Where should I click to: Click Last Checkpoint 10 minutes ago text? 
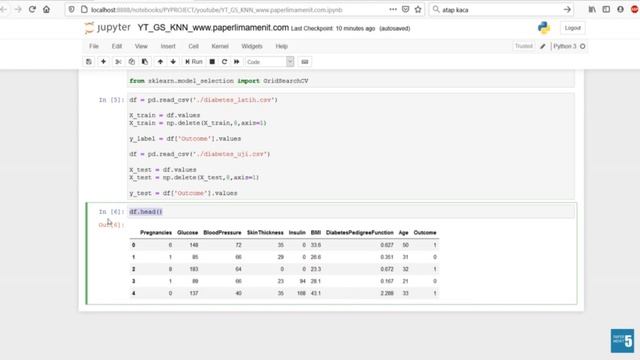(x=333, y=29)
